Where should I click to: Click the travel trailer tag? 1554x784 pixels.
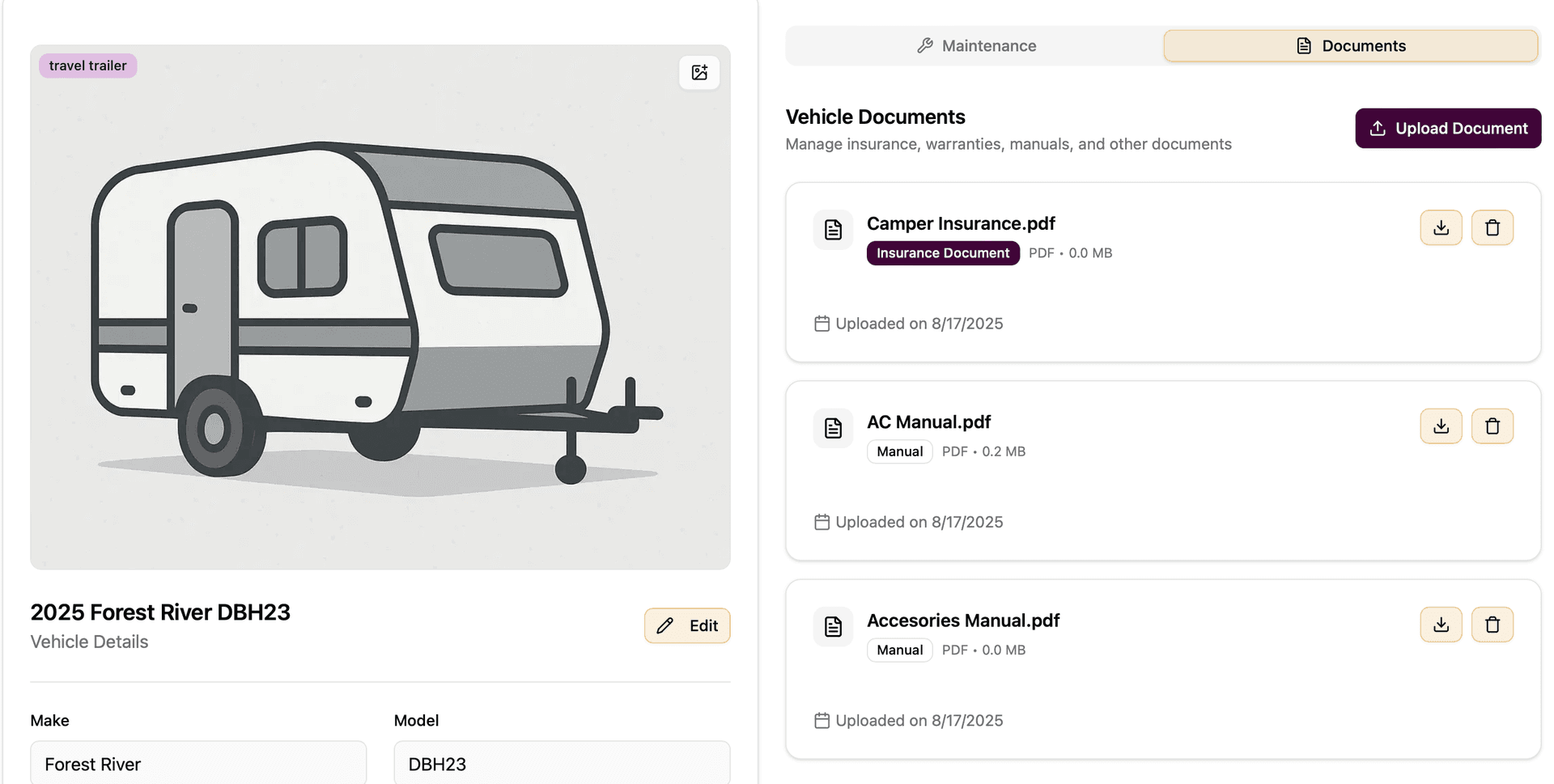87,66
